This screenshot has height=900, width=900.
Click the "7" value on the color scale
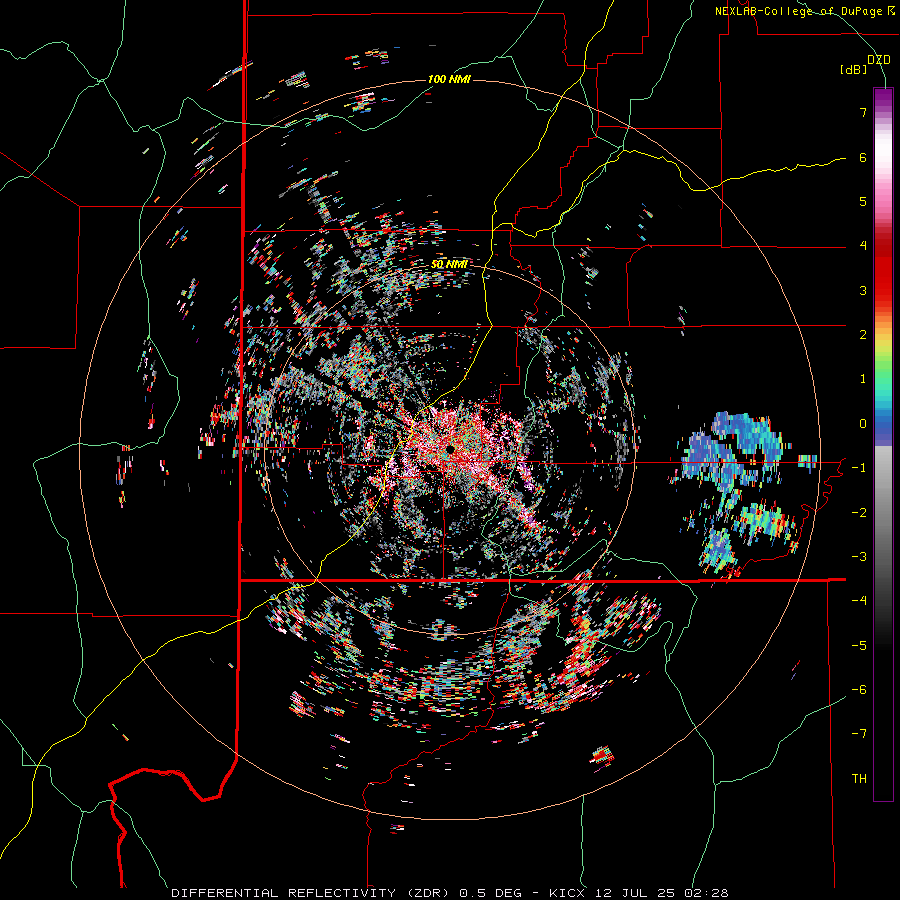863,112
